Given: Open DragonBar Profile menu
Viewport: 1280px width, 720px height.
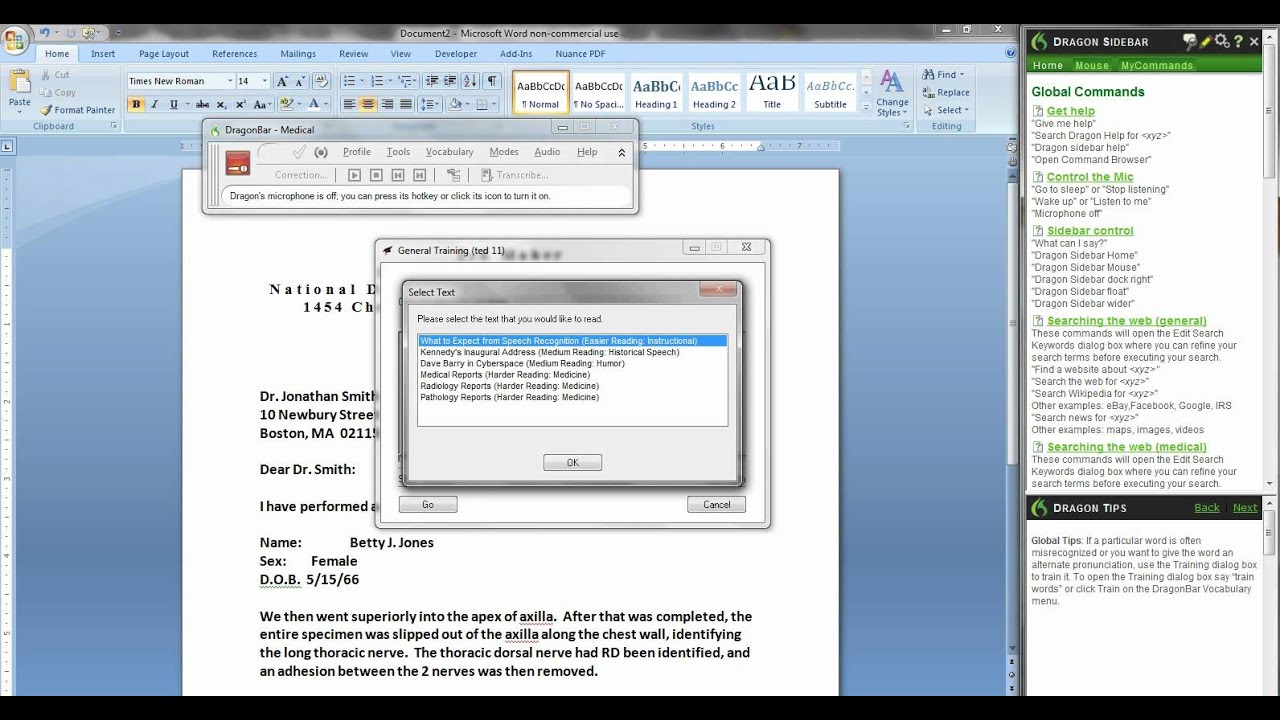Looking at the screenshot, I should [x=357, y=152].
